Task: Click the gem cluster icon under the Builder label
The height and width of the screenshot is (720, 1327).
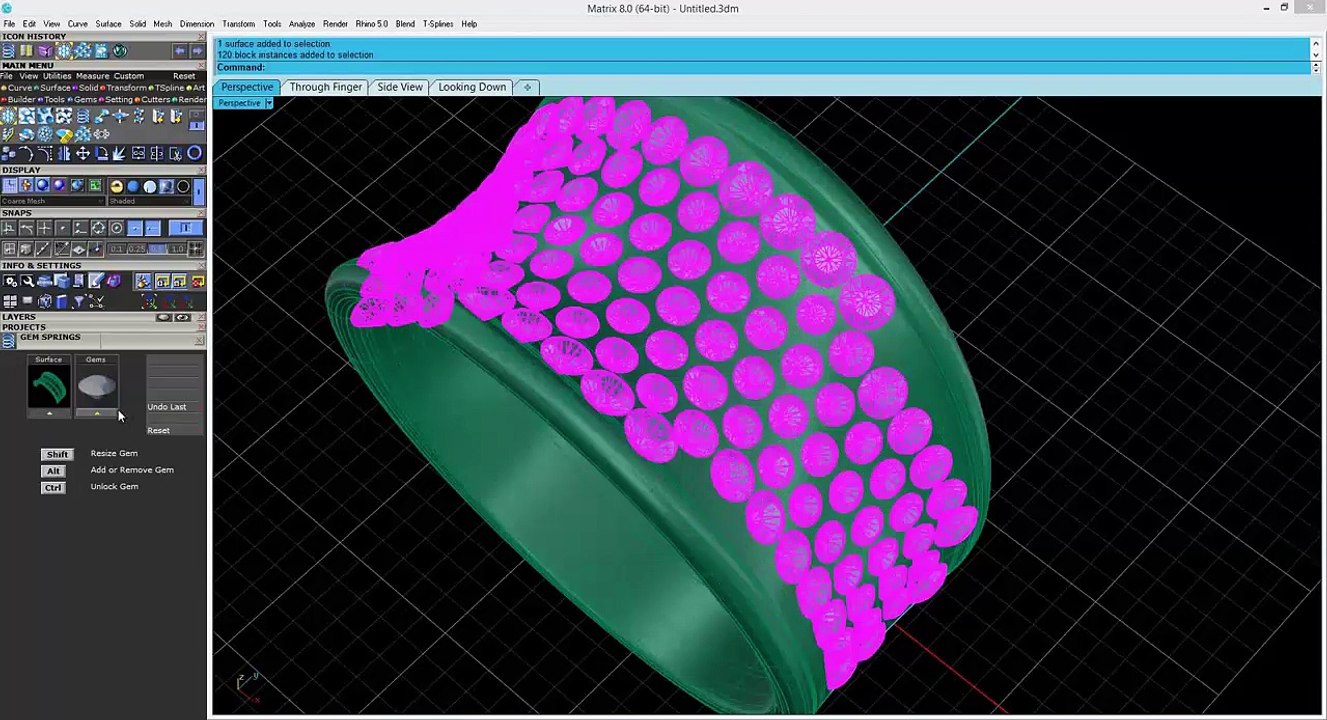Action: pos(8,116)
